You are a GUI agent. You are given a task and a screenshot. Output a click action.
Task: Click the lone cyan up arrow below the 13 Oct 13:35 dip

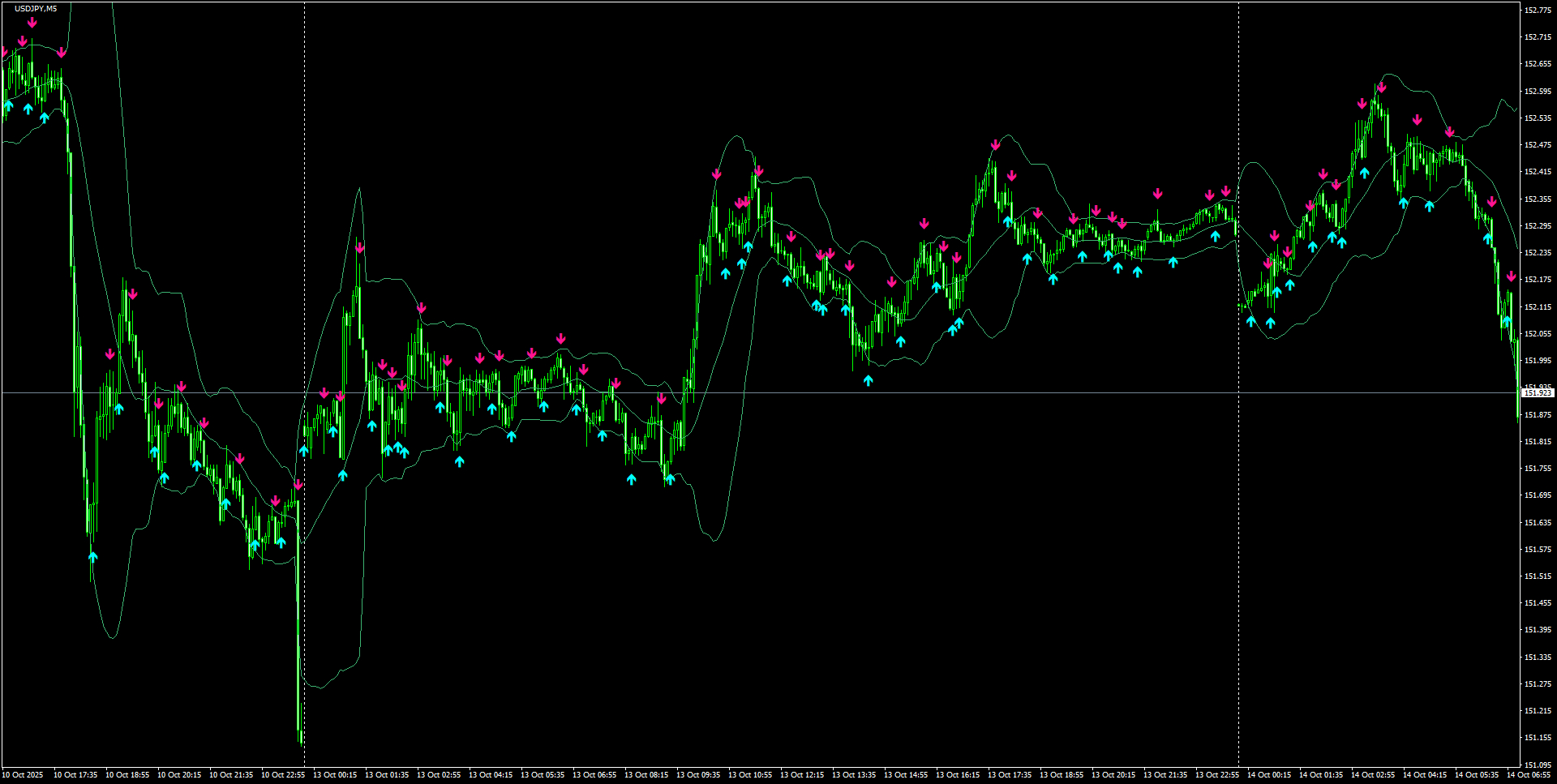tap(868, 379)
